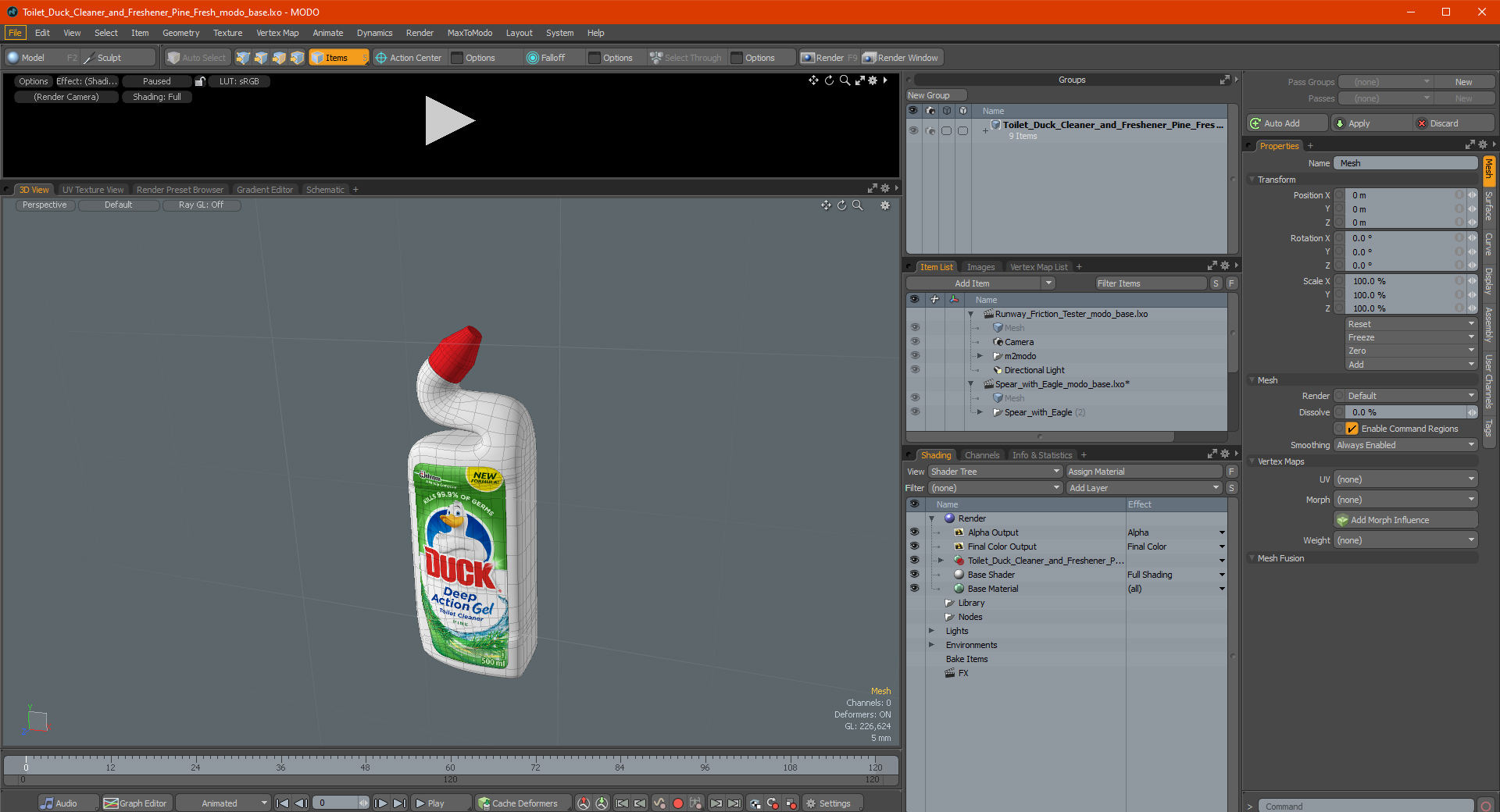Open Shader Tree view dropdown
Image resolution: width=1500 pixels, height=812 pixels.
[x=995, y=472]
